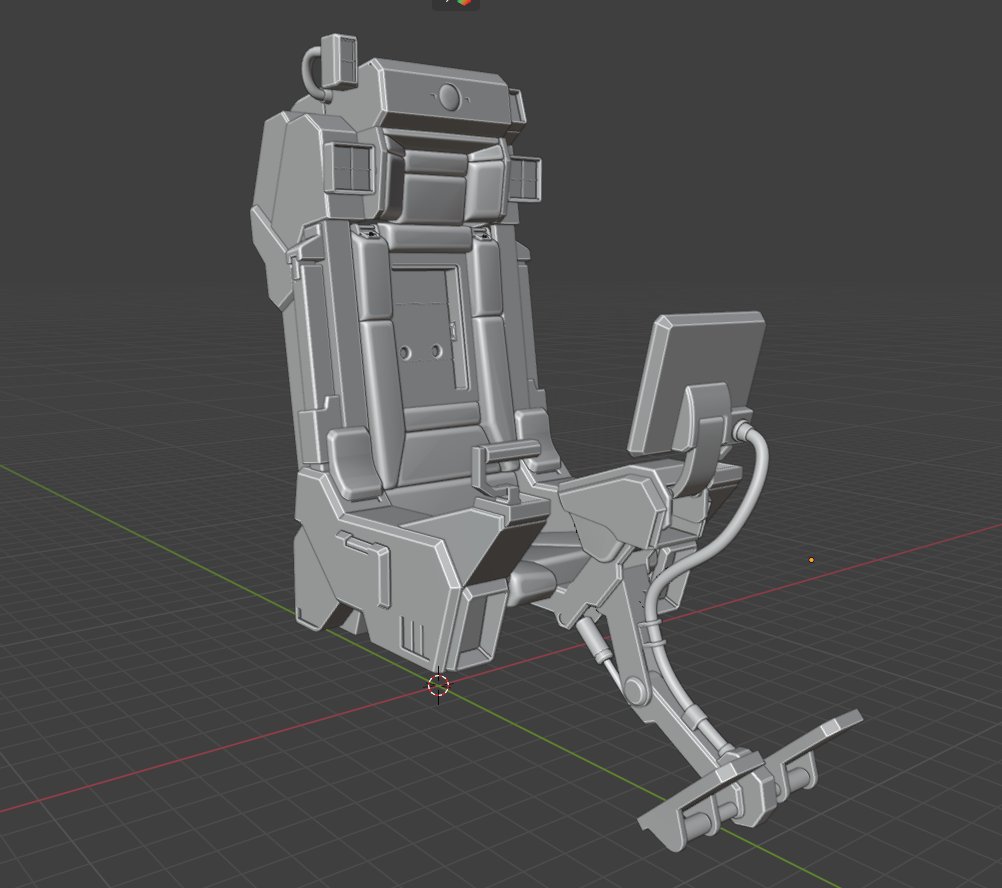This screenshot has height=888, width=1002.
Task: Select the foot pedal bar assembly
Action: (x=752, y=782)
